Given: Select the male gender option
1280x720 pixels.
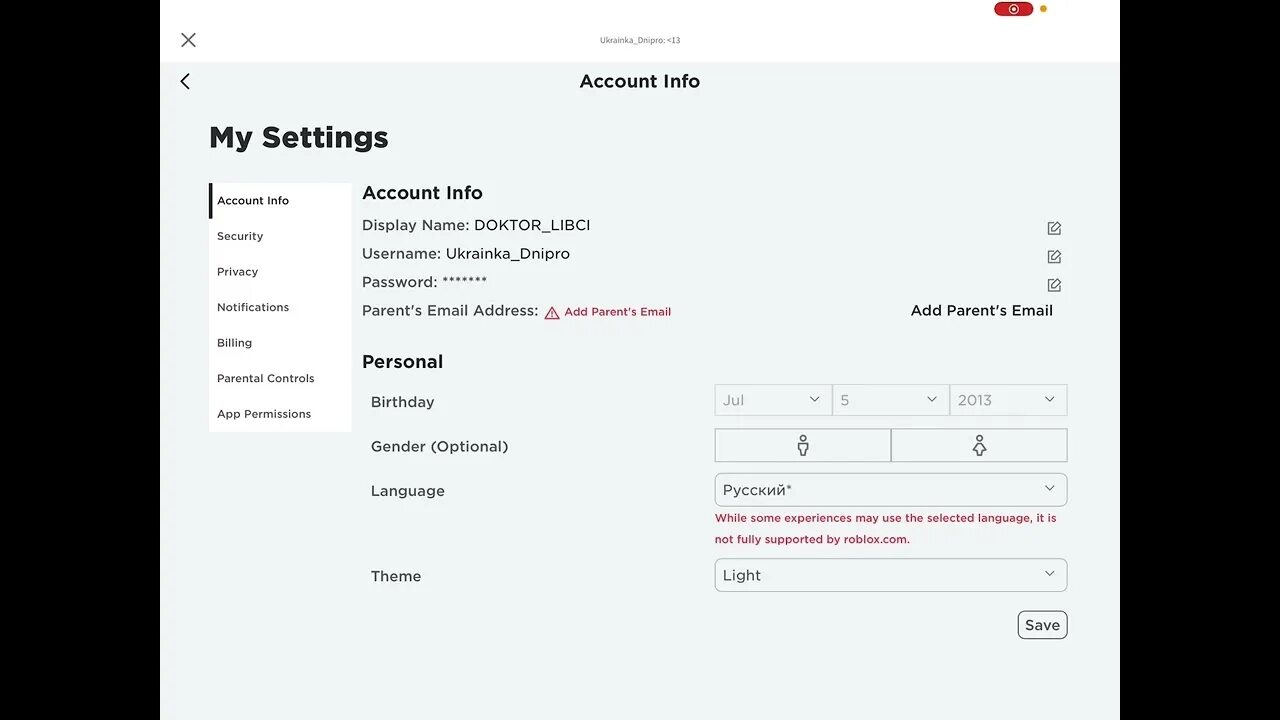Looking at the screenshot, I should click(802, 446).
